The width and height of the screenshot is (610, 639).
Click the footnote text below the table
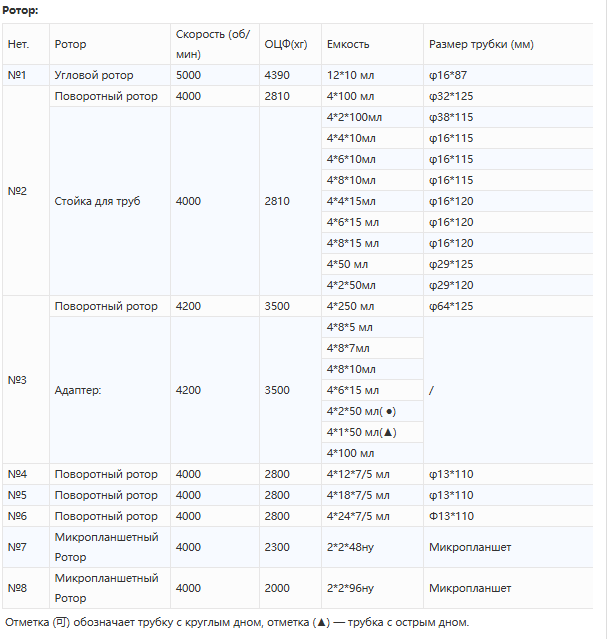236,623
